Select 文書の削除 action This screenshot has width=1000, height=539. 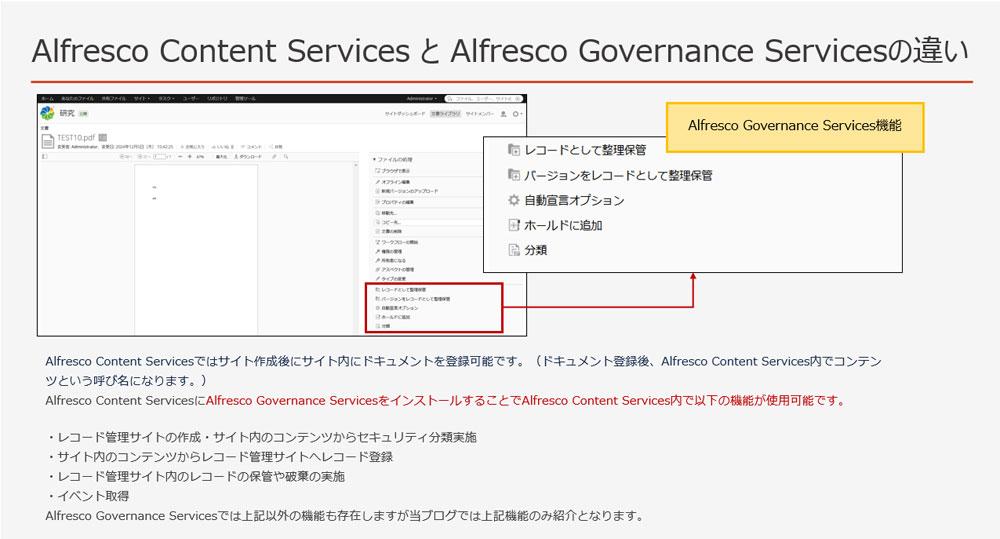(389, 232)
